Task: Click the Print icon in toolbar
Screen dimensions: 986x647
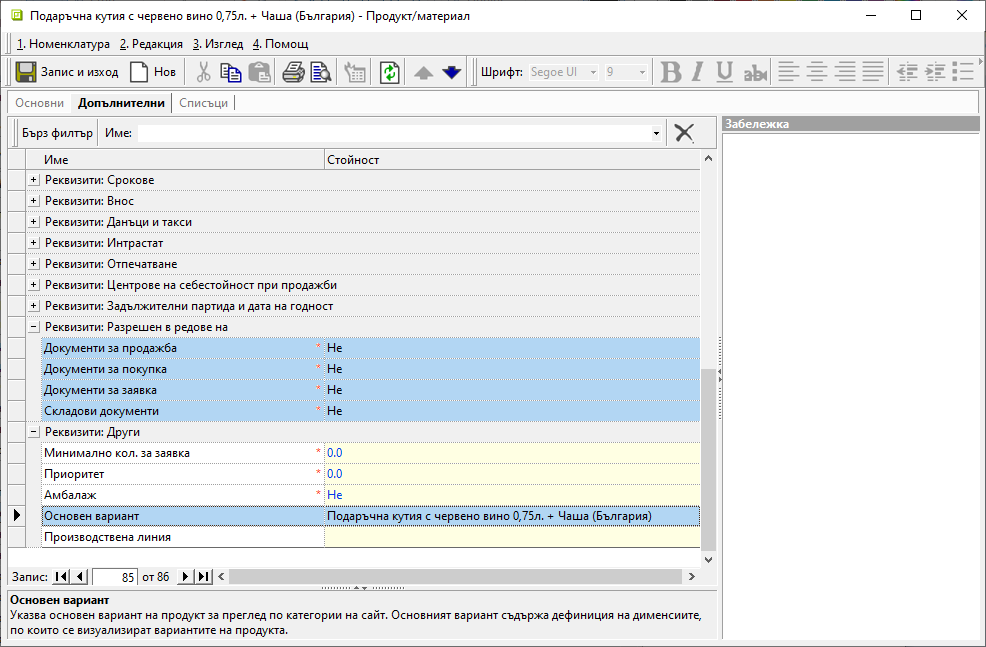Action: (293, 72)
